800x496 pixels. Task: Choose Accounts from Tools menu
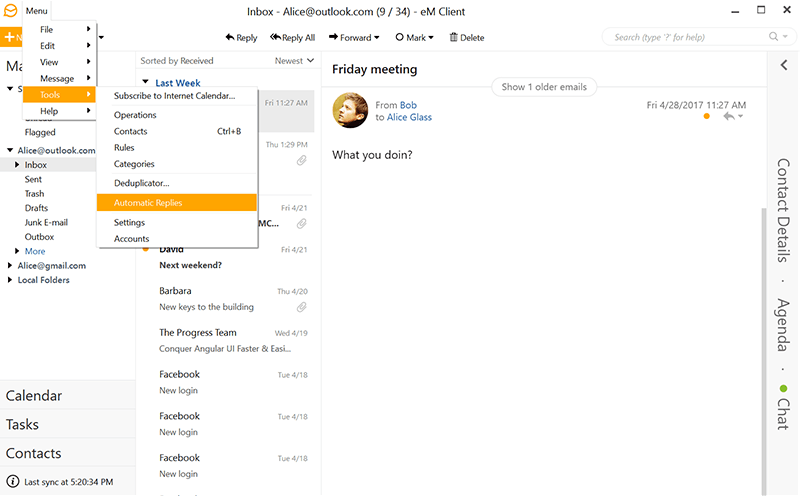(x=177, y=239)
